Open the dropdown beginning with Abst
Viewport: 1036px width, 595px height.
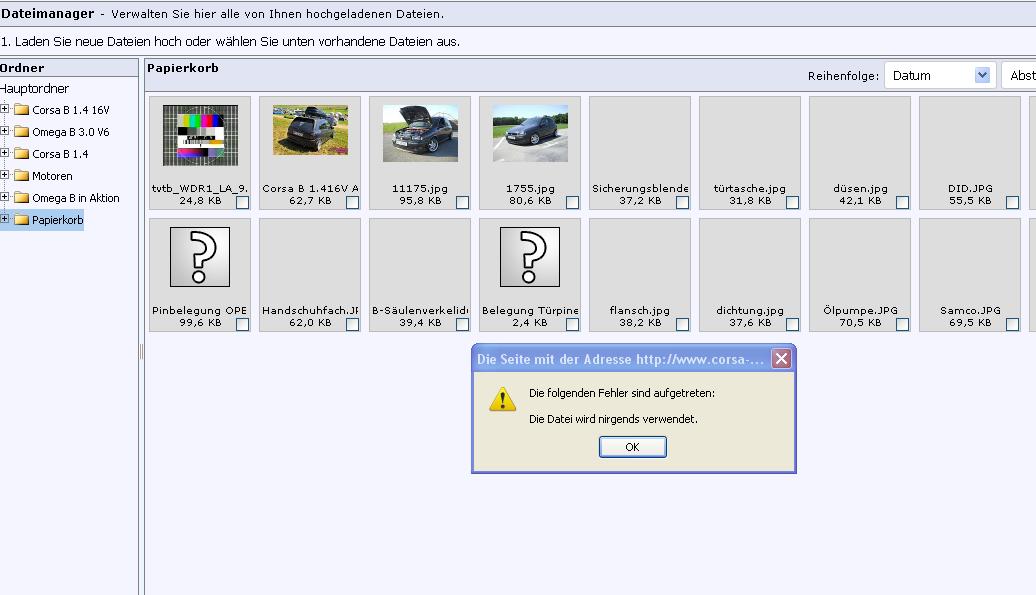click(1019, 75)
